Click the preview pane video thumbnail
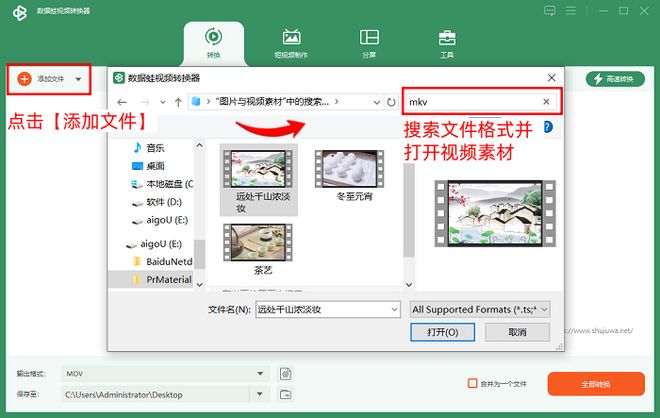The image size is (660, 418). click(495, 213)
